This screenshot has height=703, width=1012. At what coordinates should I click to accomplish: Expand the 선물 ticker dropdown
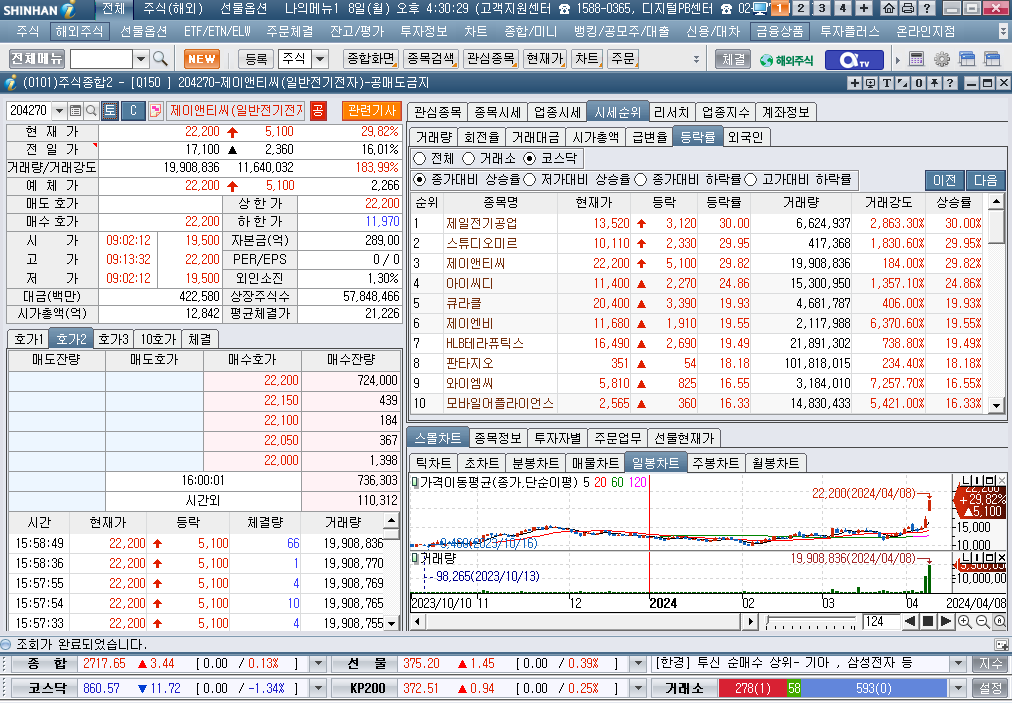(x=638, y=664)
